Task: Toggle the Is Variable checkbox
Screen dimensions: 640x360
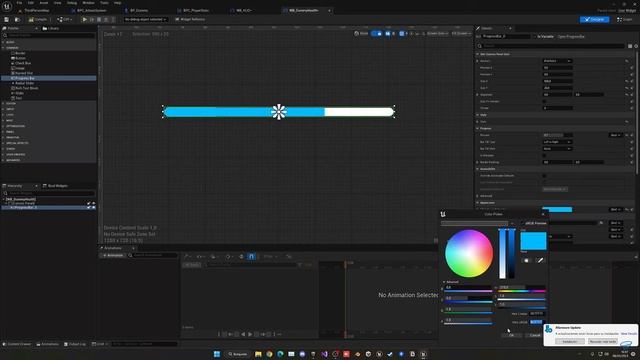Action: click(536, 36)
